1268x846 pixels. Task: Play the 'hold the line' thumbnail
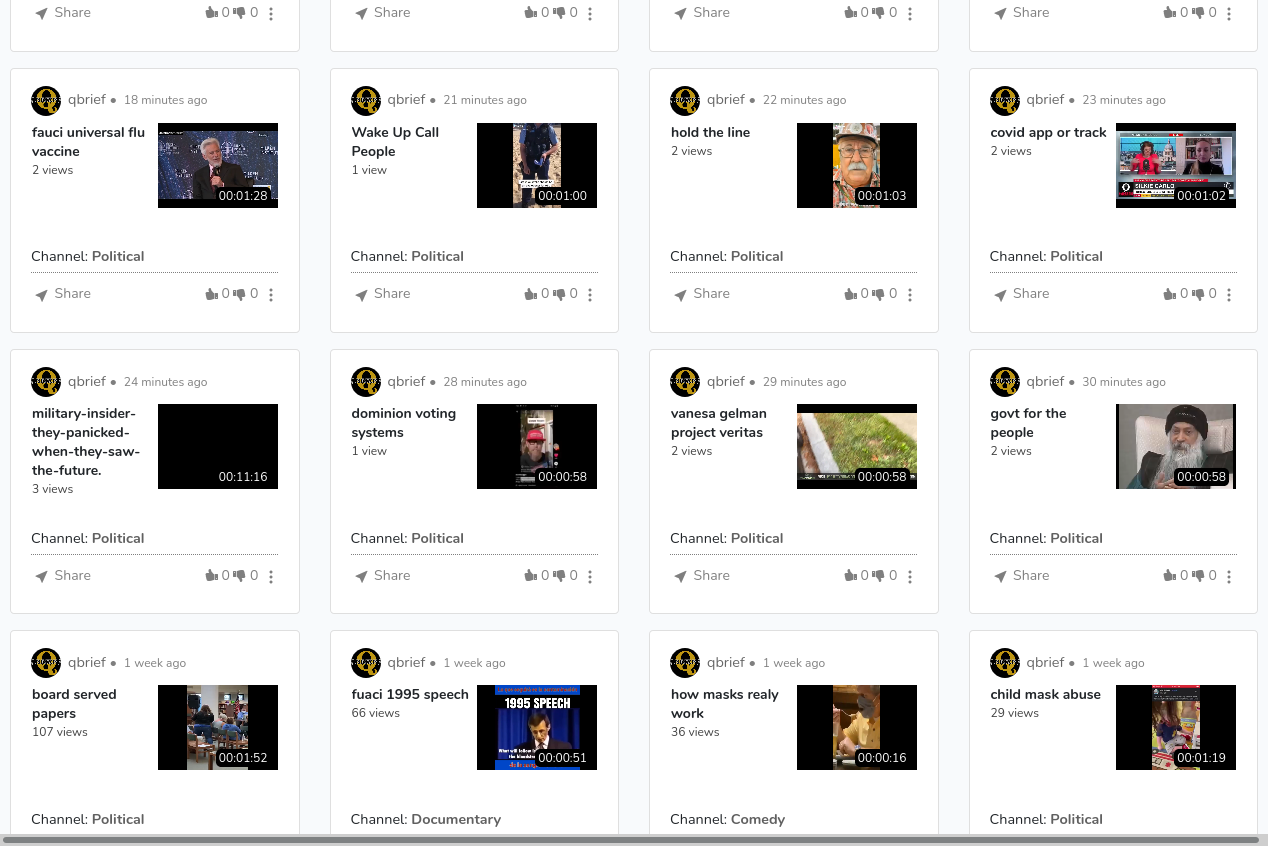(x=857, y=165)
